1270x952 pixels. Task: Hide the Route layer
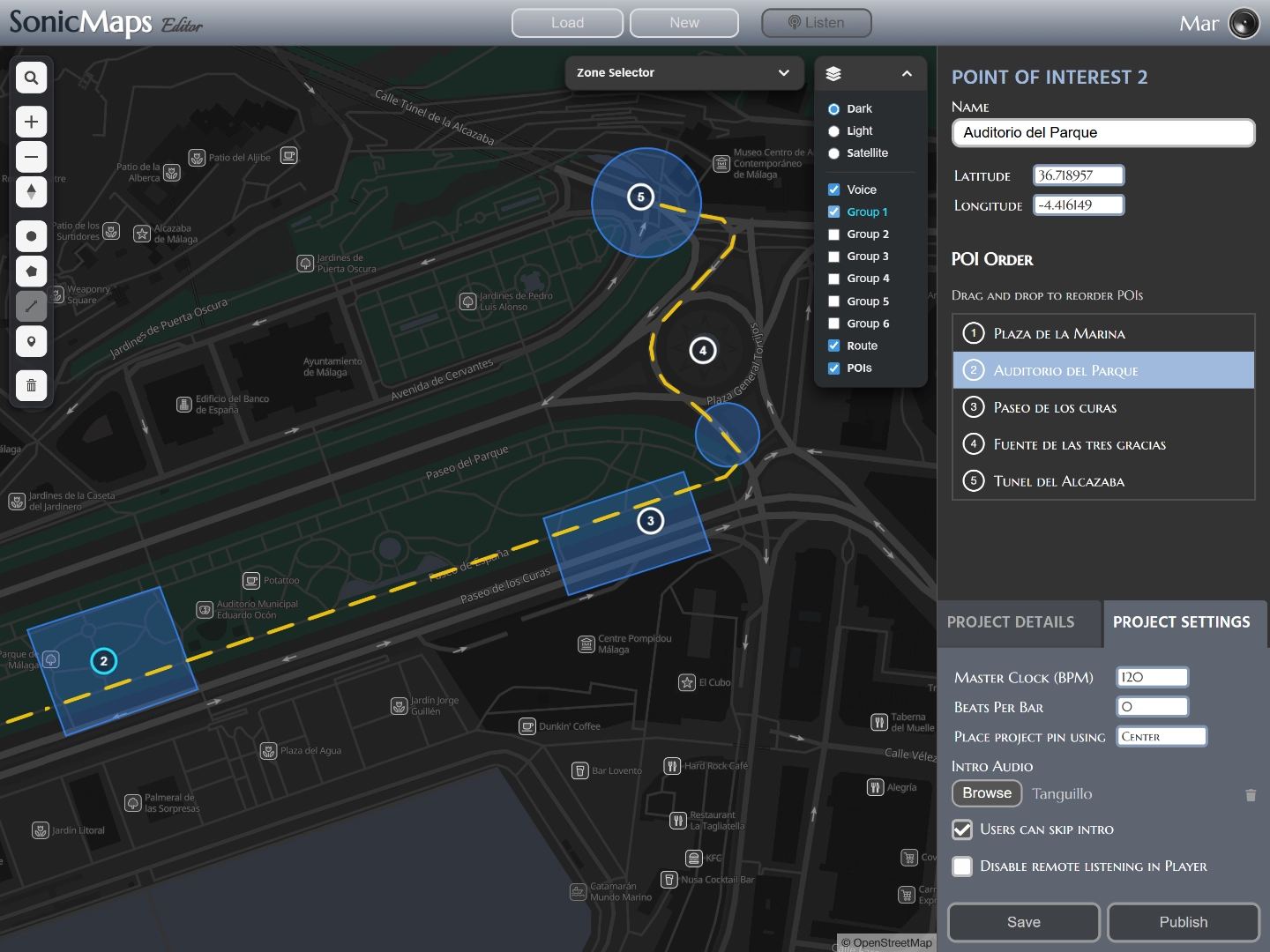[833, 346]
